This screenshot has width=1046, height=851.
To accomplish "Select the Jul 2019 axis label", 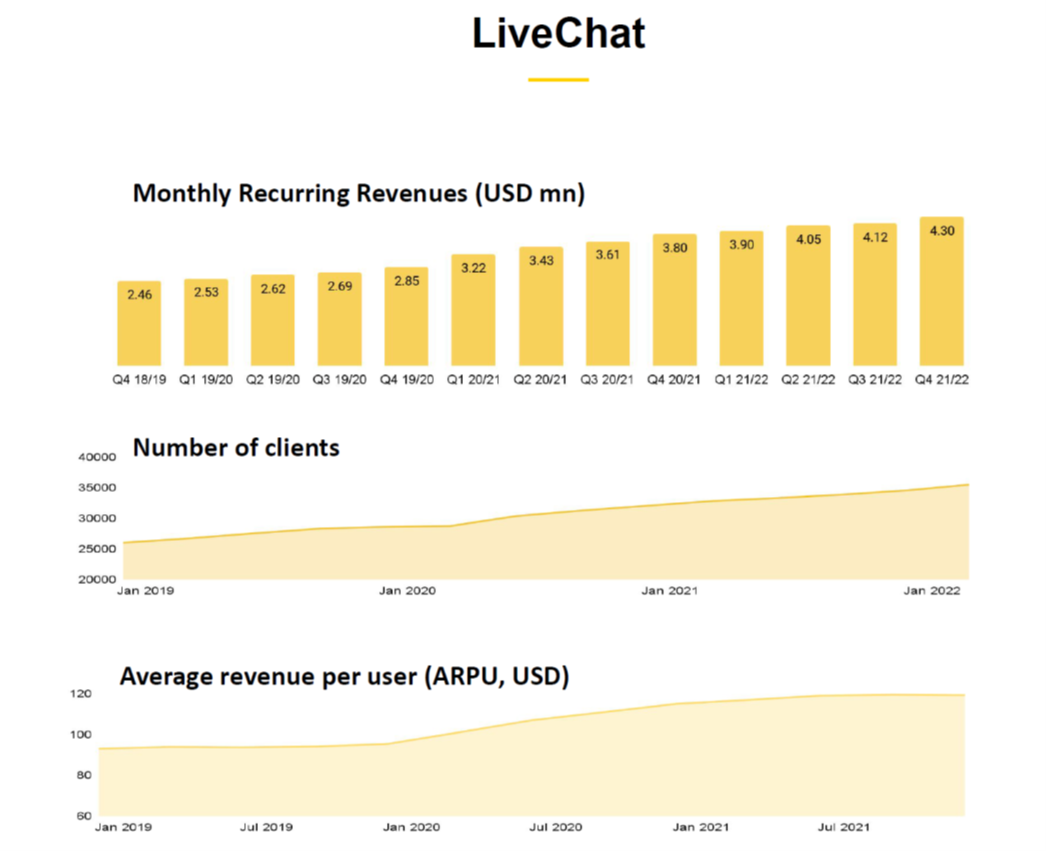I will 266,828.
